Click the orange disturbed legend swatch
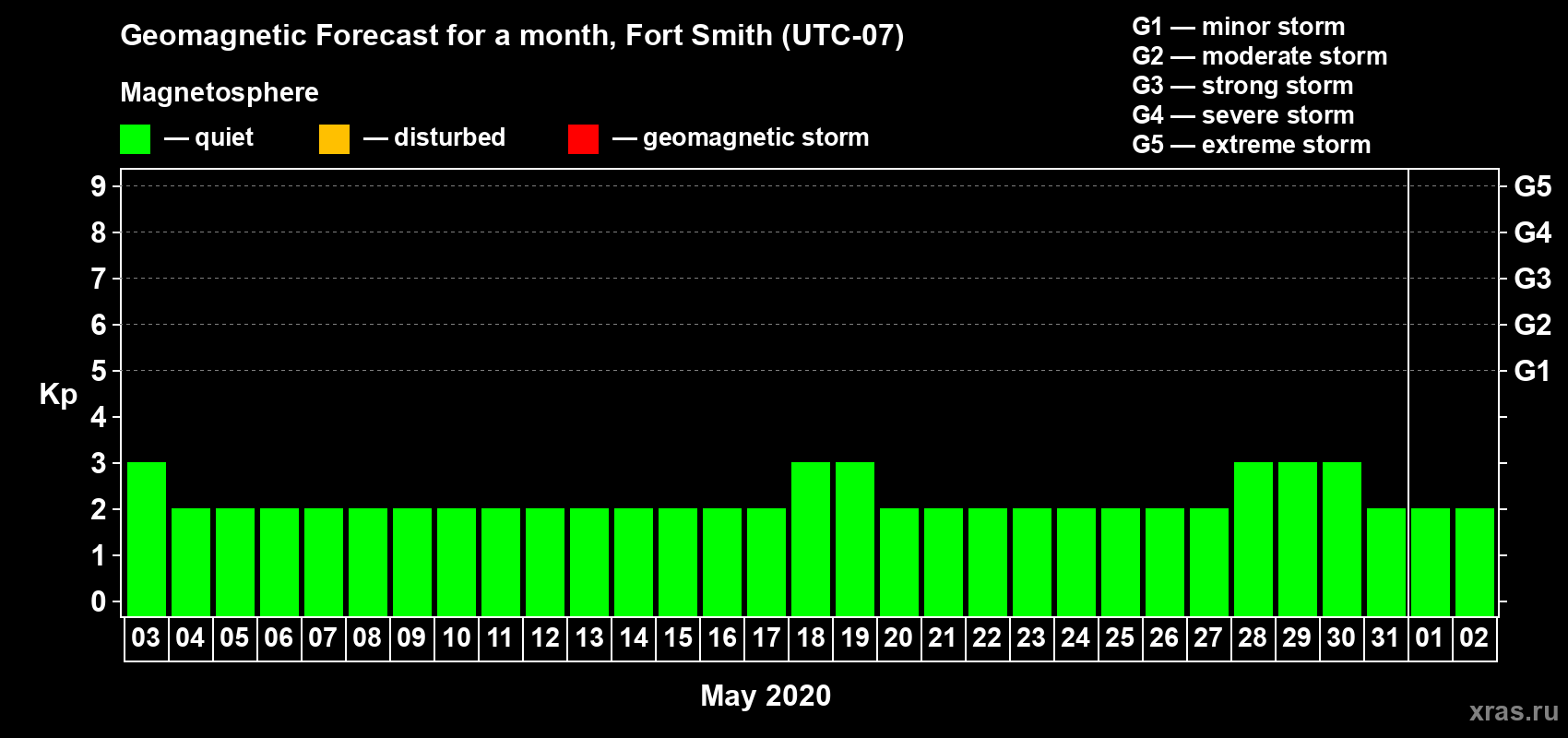The height and width of the screenshot is (738, 1568). click(334, 139)
